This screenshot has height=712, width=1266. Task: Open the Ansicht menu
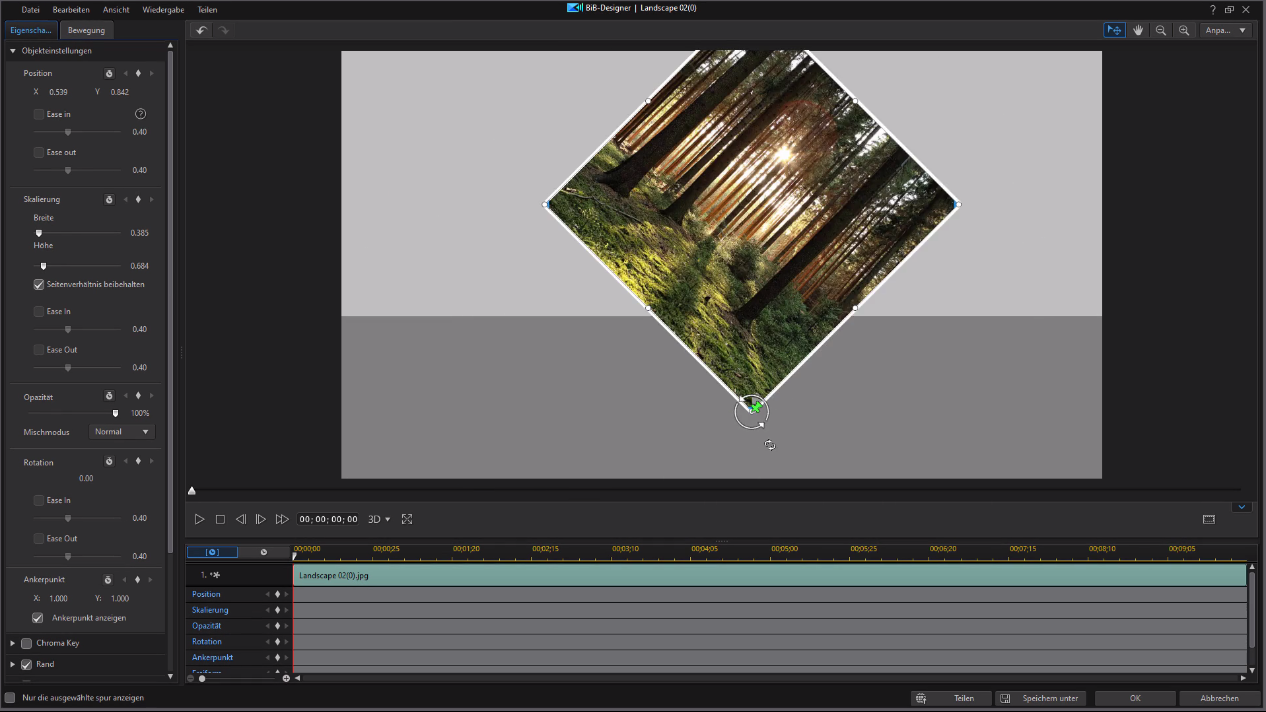(x=117, y=9)
